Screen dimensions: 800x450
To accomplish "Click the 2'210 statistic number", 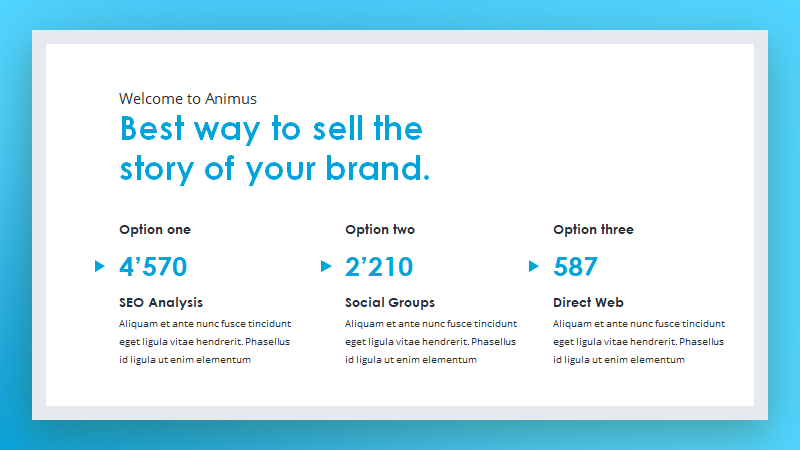I will [x=379, y=266].
